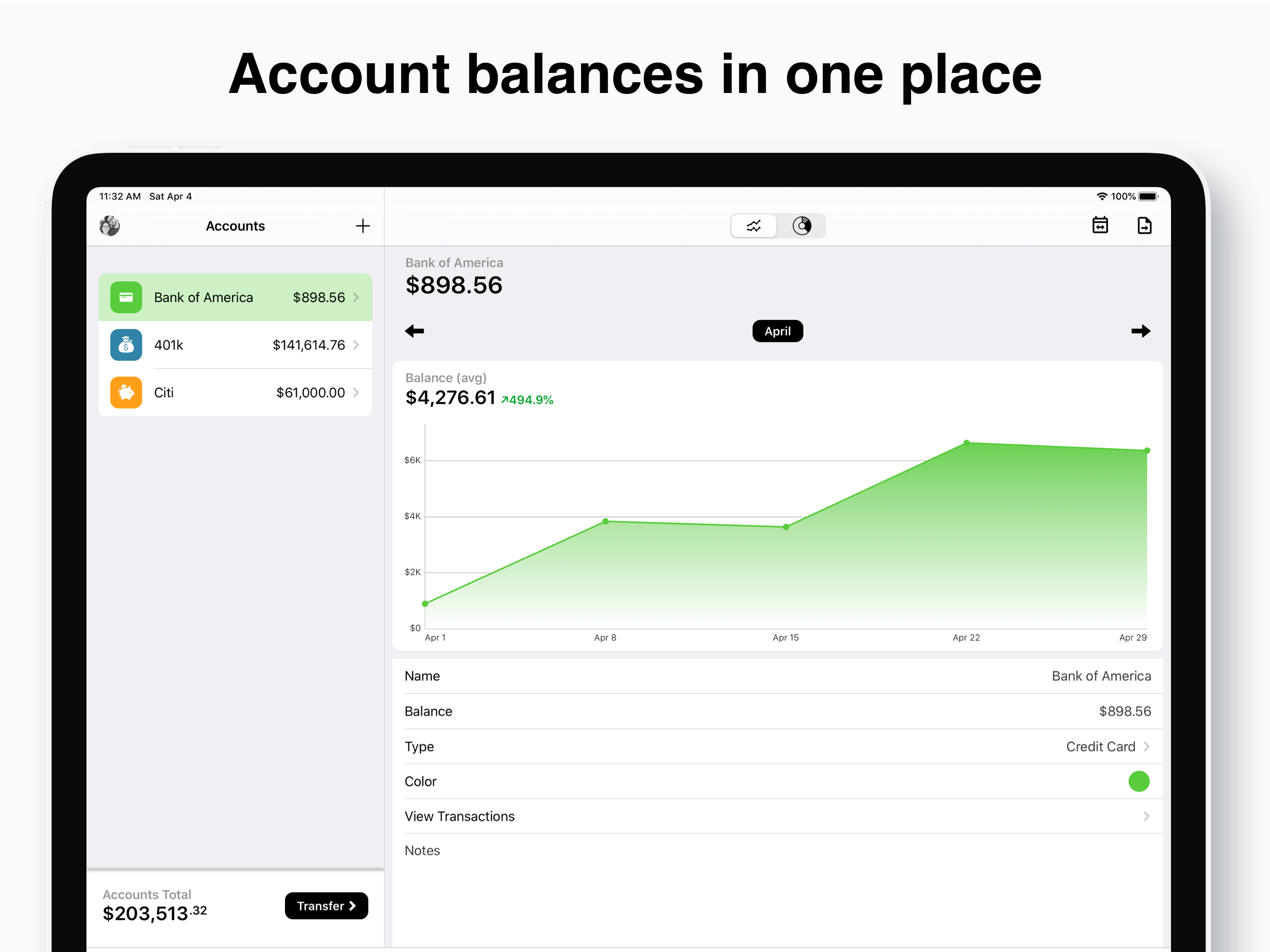The width and height of the screenshot is (1270, 952).
Task: Expand Bank of America row chevron
Action: [x=356, y=297]
